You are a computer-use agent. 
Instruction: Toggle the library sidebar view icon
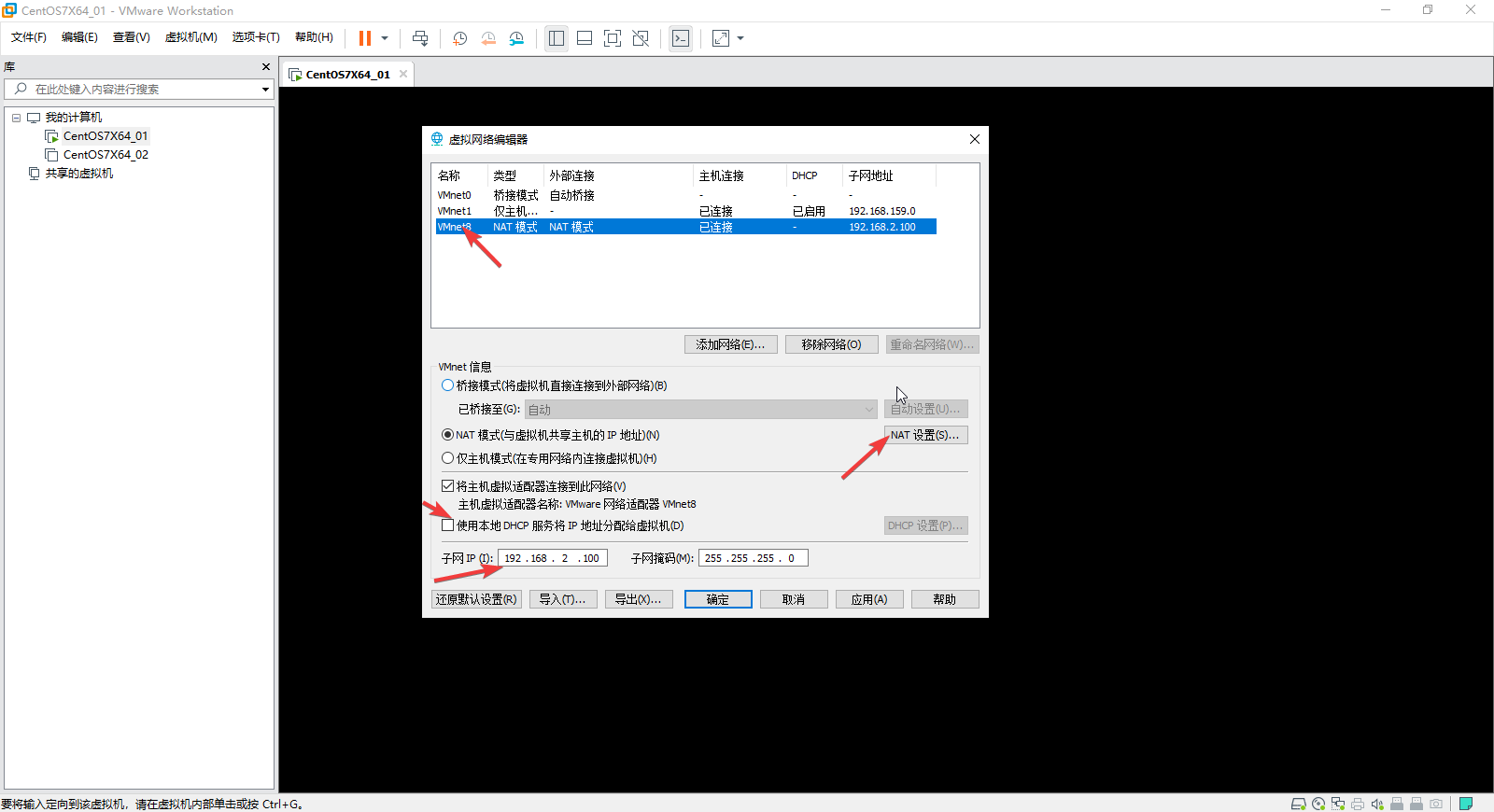(557, 38)
